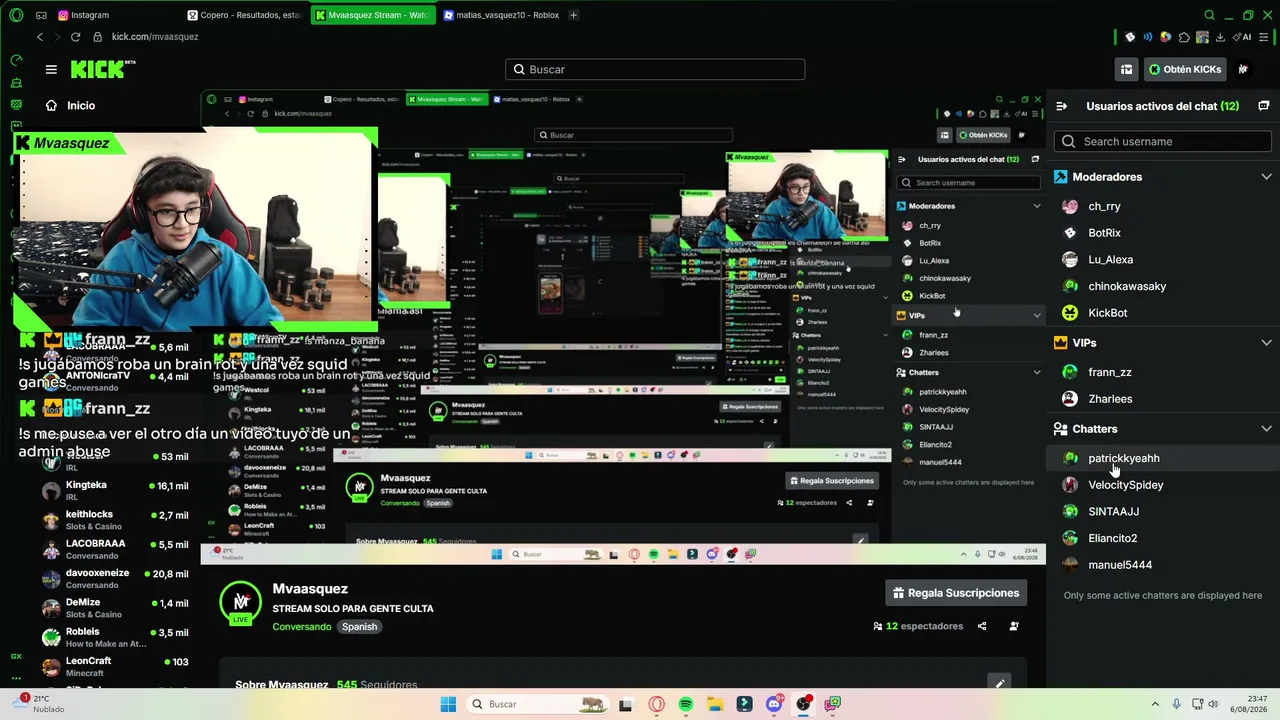1280x720 pixels.
Task: Open the Opera menu icon
Action: [16, 16]
